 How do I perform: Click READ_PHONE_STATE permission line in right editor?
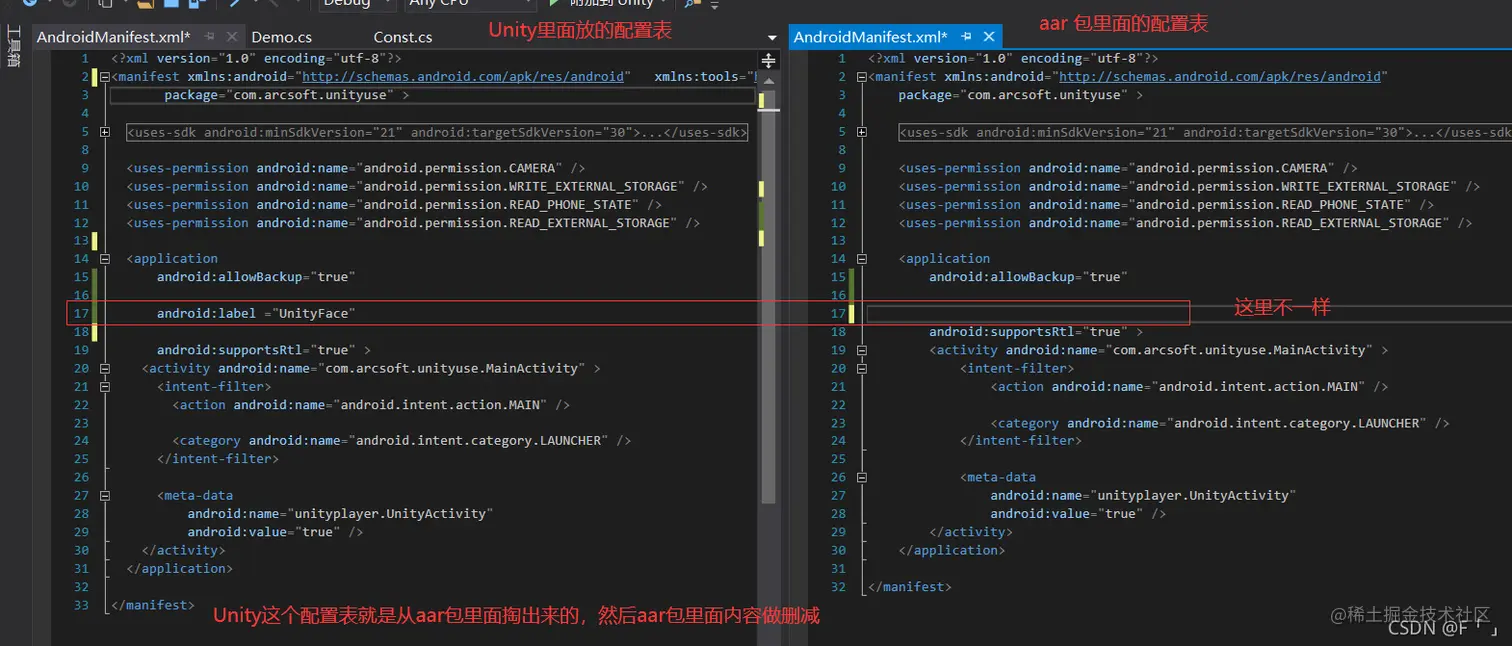pos(1166,204)
